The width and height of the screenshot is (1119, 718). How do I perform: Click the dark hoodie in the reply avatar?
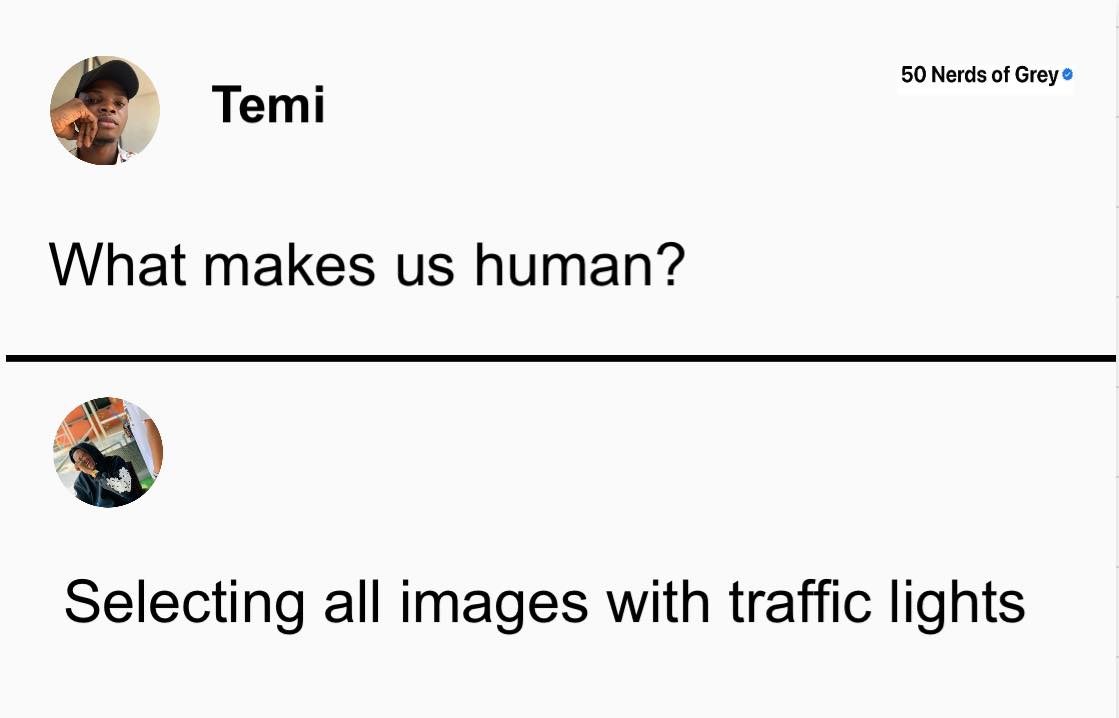107,482
